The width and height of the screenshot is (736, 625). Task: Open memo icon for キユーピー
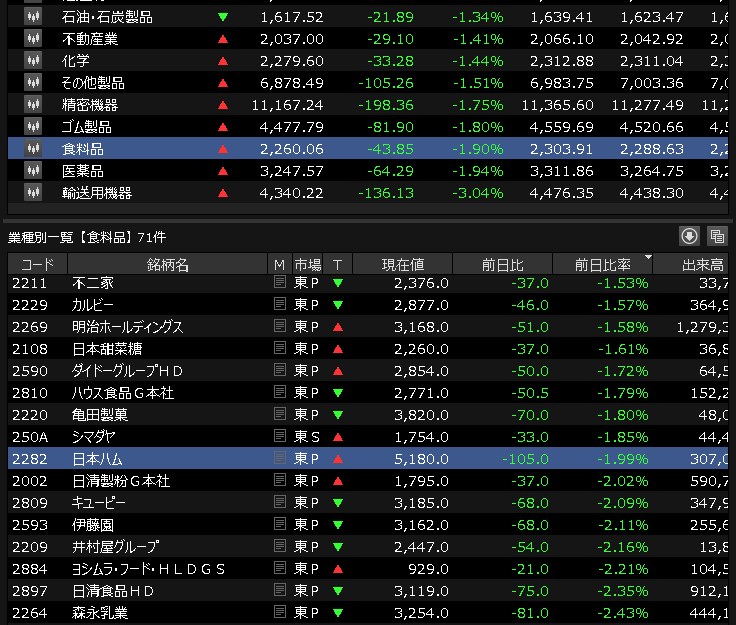[280, 502]
